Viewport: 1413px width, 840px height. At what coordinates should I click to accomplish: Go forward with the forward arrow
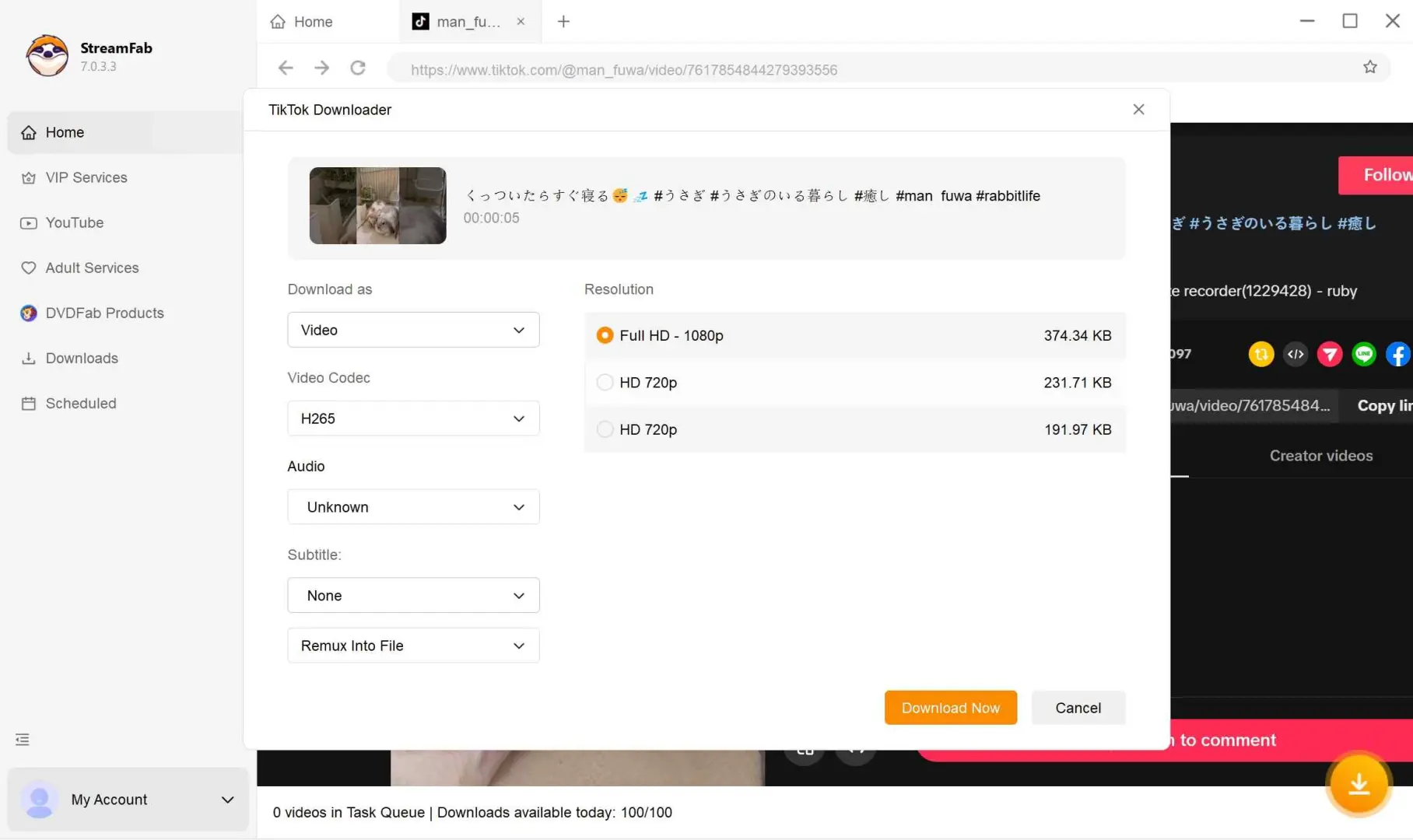tap(321, 68)
